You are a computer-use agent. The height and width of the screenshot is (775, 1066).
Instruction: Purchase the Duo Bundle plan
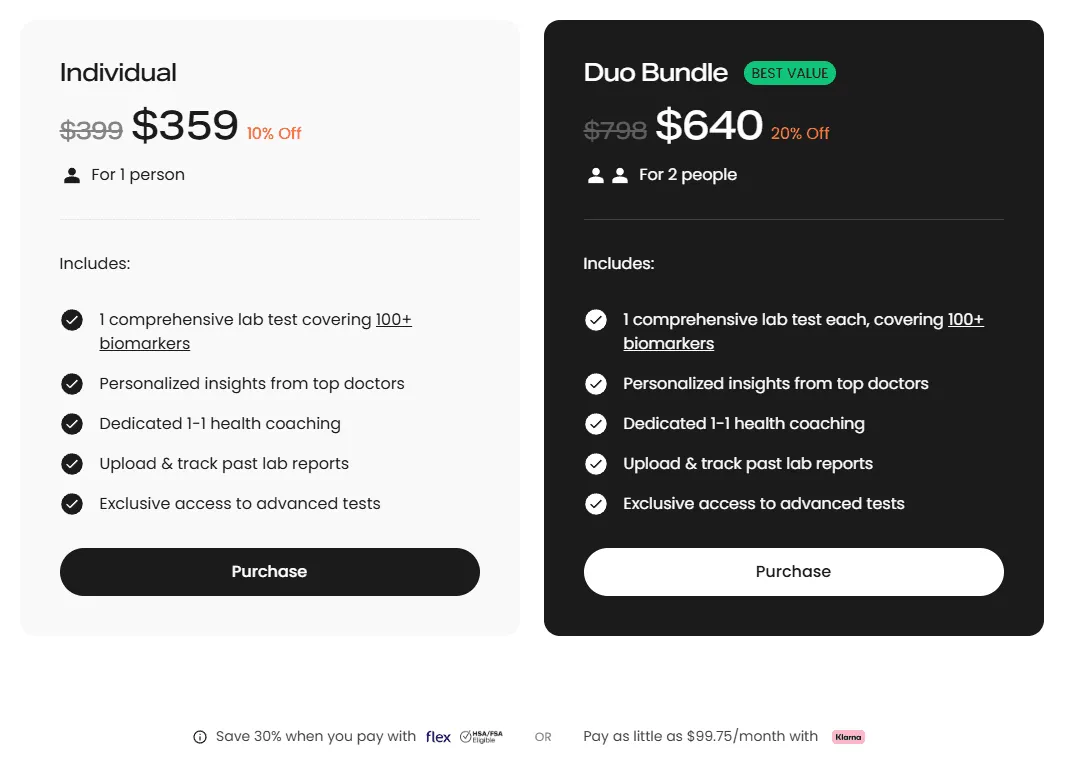click(x=793, y=572)
